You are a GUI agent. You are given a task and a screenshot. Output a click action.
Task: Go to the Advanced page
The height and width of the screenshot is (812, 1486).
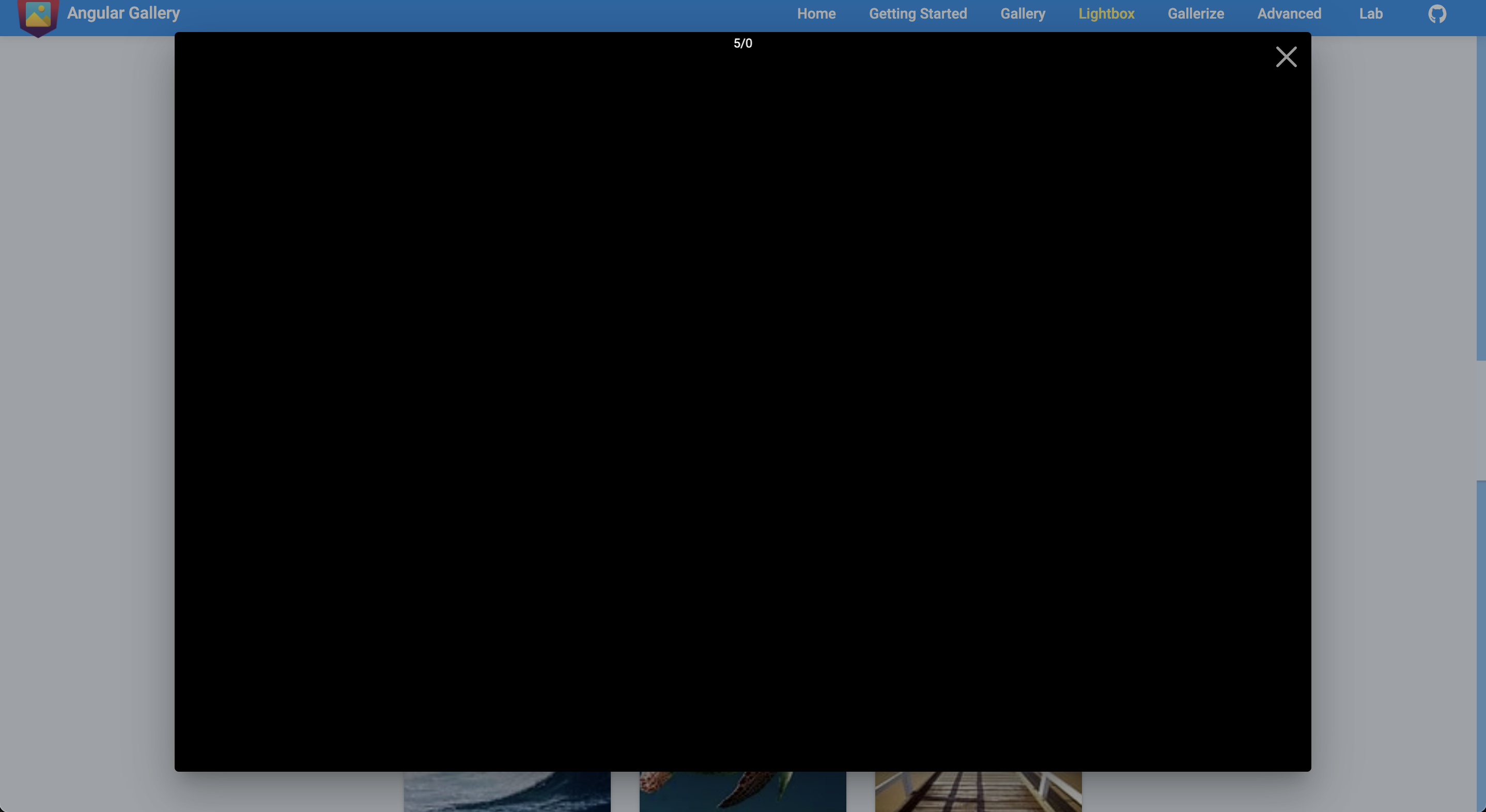(1289, 13)
